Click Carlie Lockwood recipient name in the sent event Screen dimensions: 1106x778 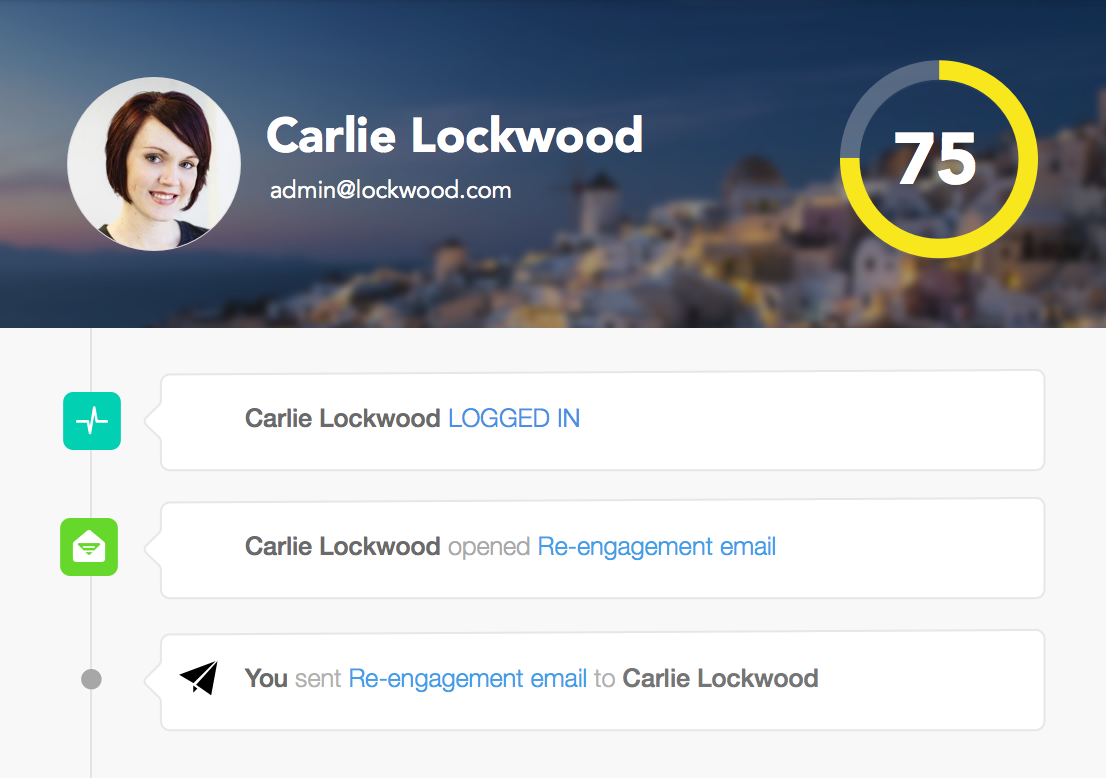pyautogui.click(x=720, y=679)
